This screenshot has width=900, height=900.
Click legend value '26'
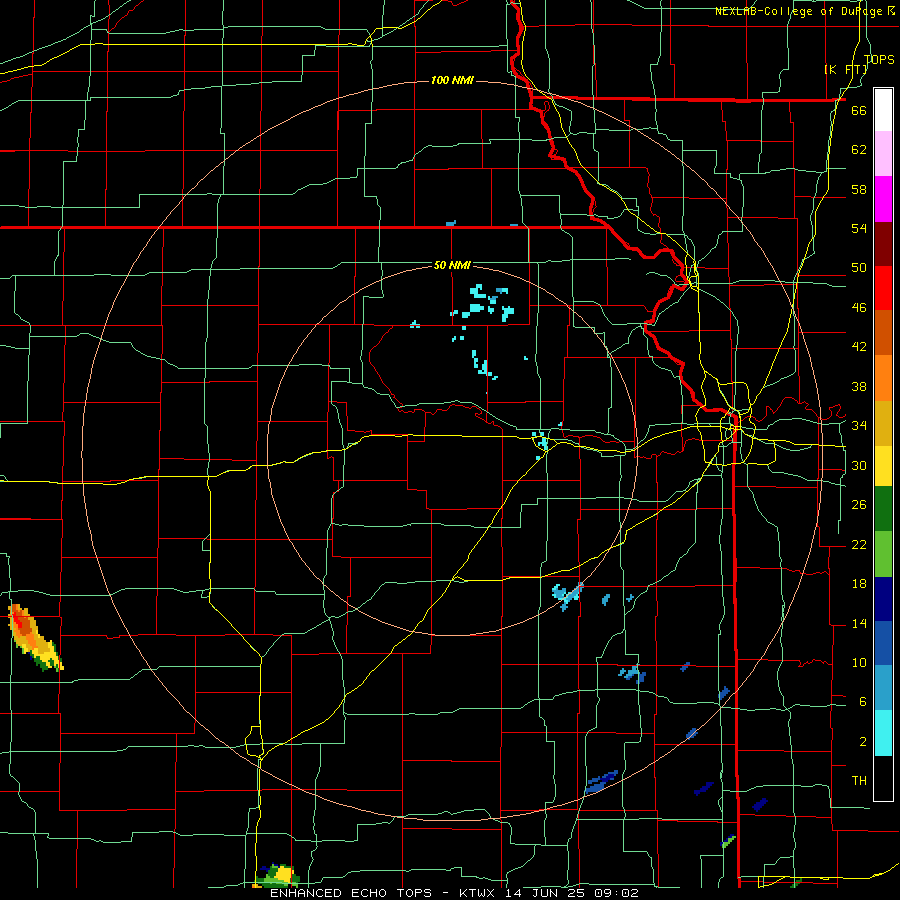[859, 505]
